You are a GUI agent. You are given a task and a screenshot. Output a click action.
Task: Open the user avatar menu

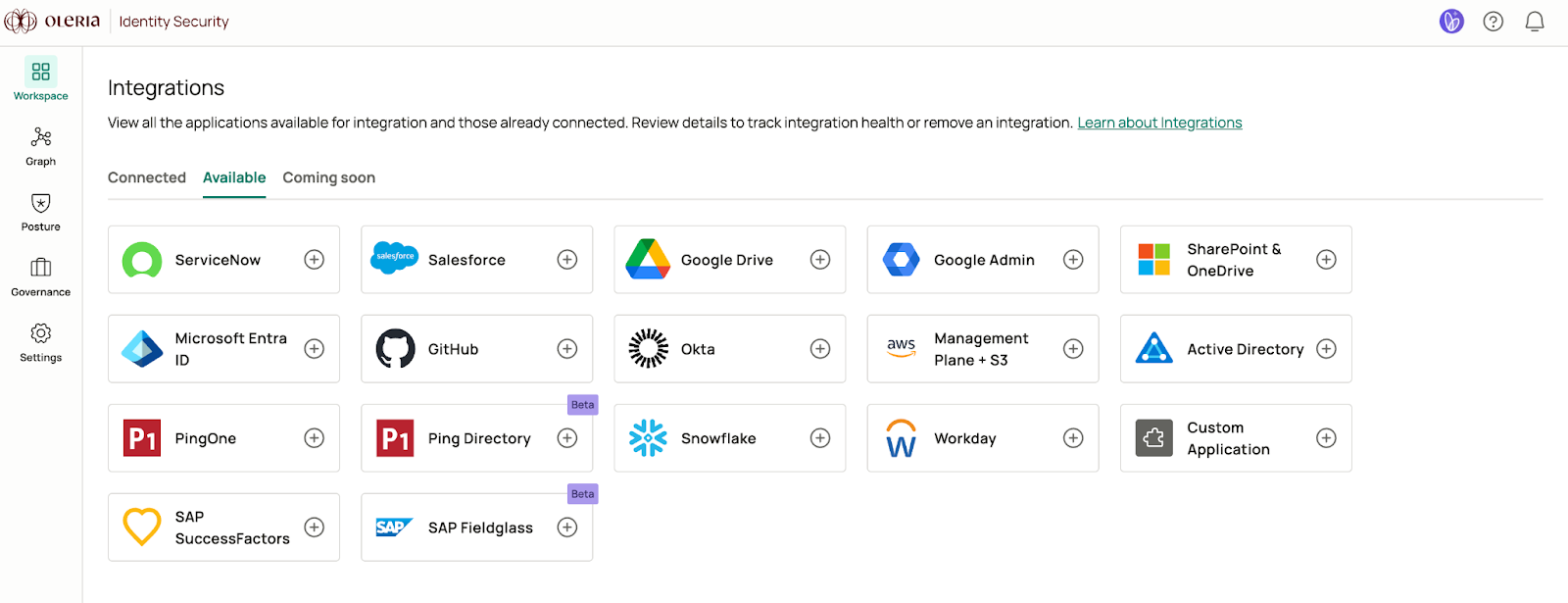(1451, 21)
